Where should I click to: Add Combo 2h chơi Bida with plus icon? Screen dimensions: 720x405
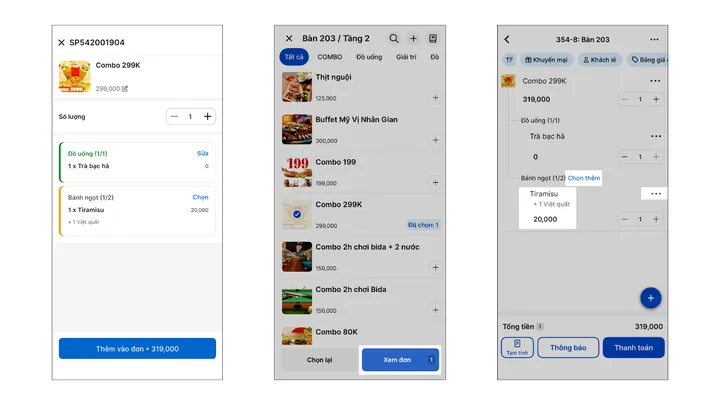pyautogui.click(x=435, y=310)
